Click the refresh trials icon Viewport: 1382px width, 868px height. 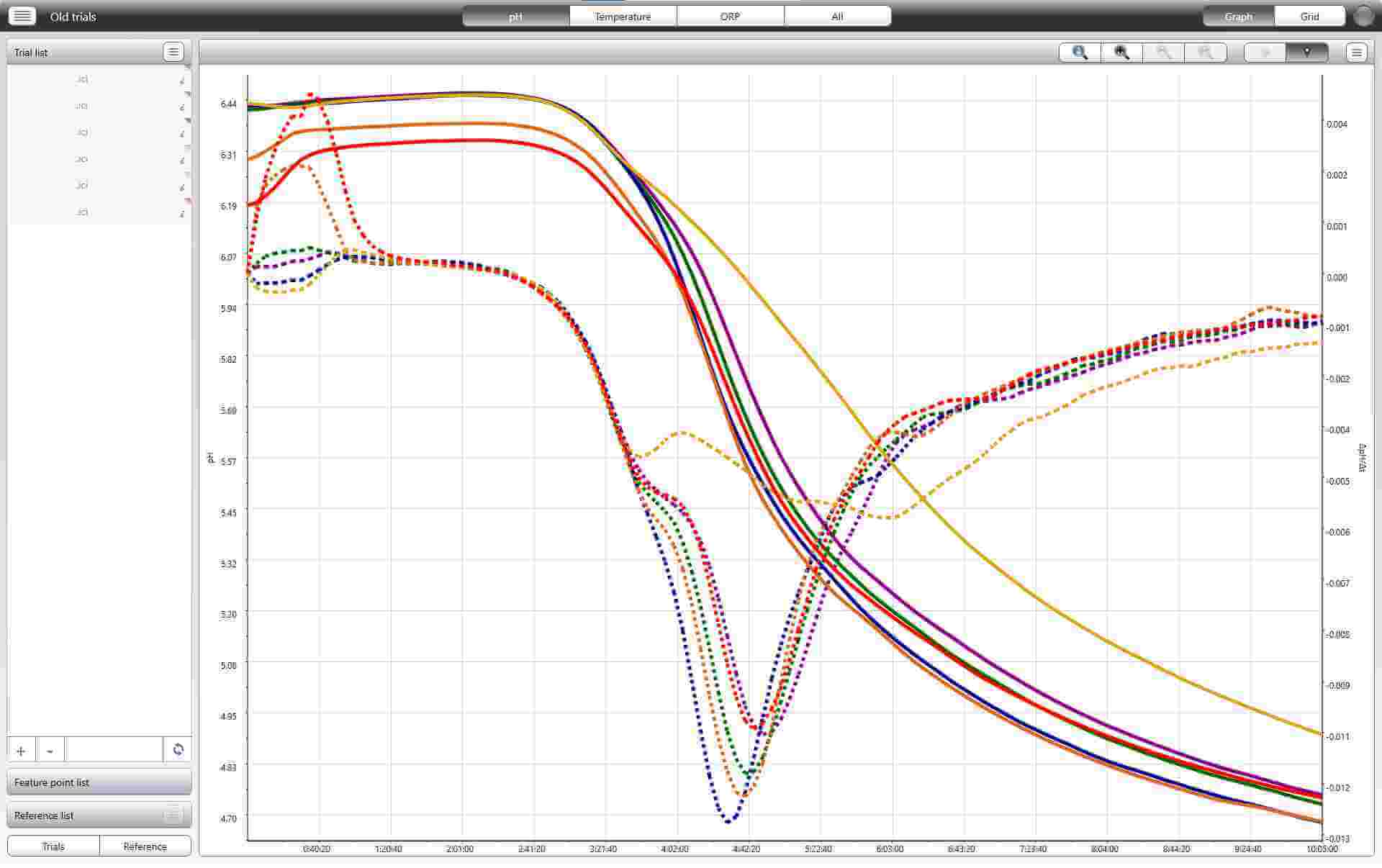tap(178, 749)
